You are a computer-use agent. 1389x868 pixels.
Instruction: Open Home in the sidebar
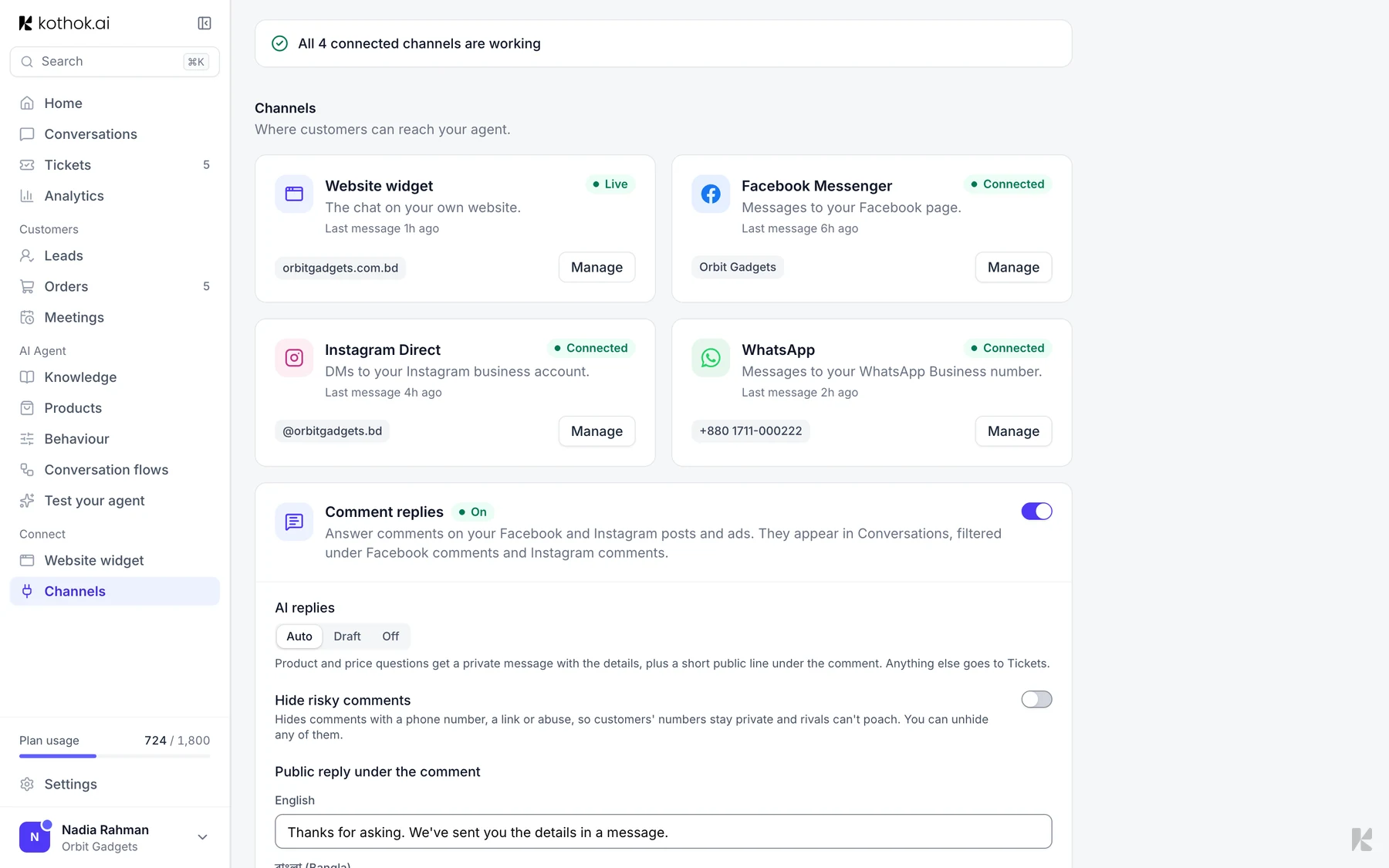tap(115, 103)
